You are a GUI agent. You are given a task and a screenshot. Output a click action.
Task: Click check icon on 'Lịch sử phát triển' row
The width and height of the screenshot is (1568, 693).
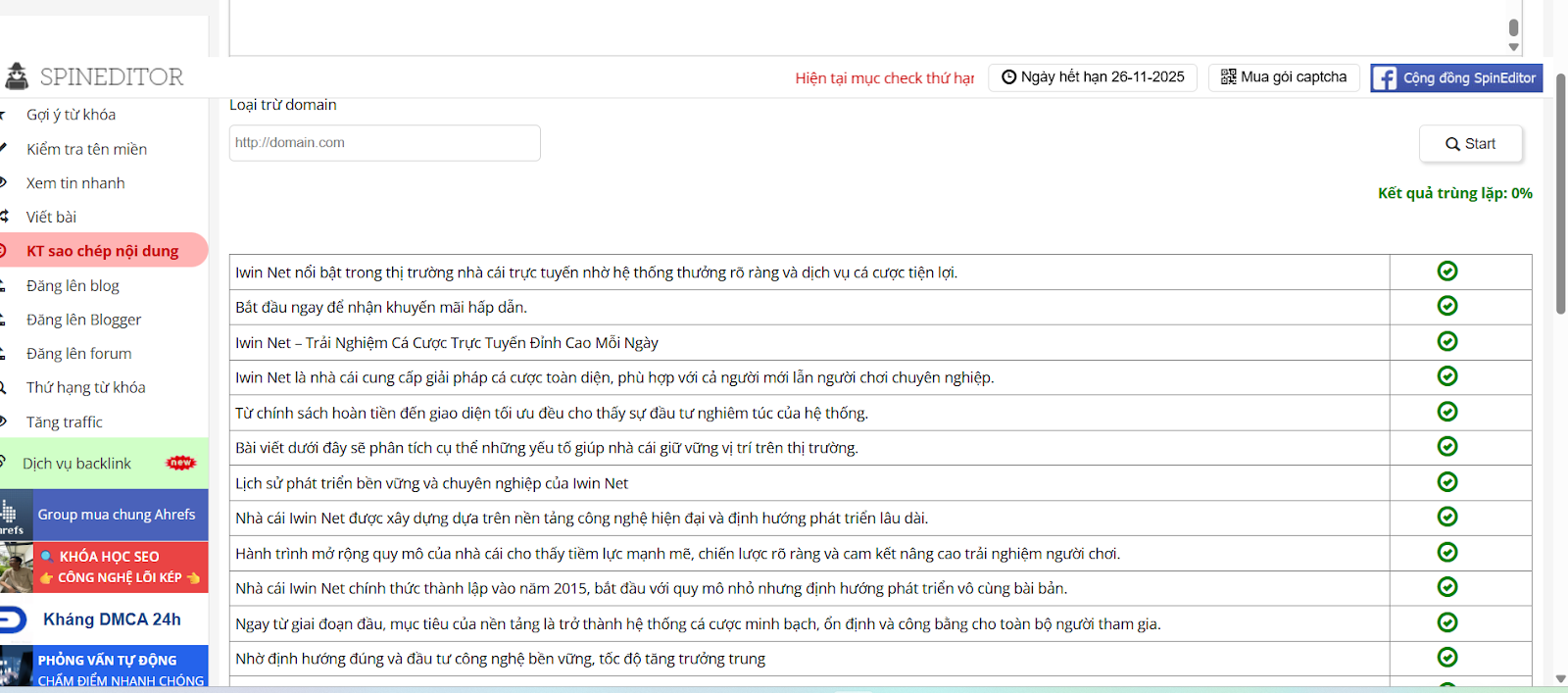[x=1446, y=482]
